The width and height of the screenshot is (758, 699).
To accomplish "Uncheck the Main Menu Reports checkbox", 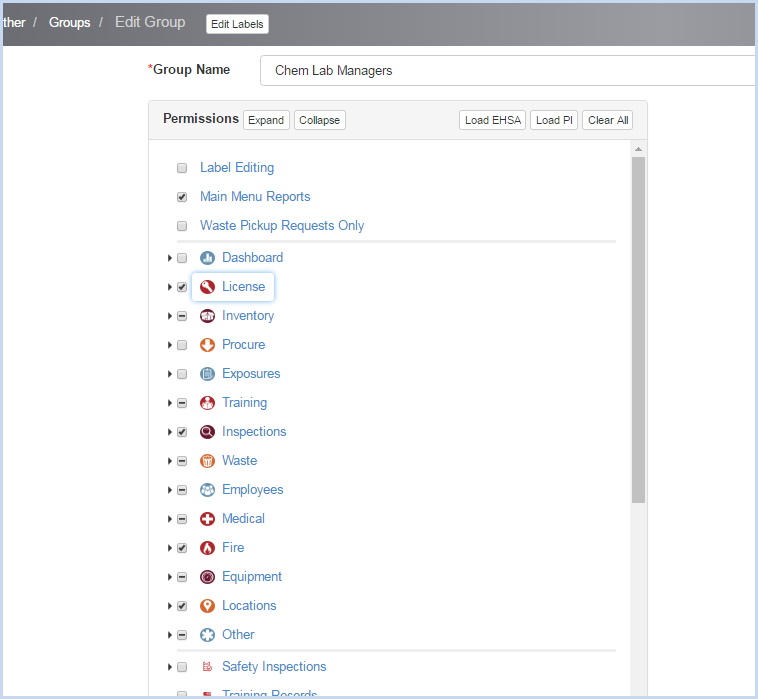I will click(x=182, y=197).
